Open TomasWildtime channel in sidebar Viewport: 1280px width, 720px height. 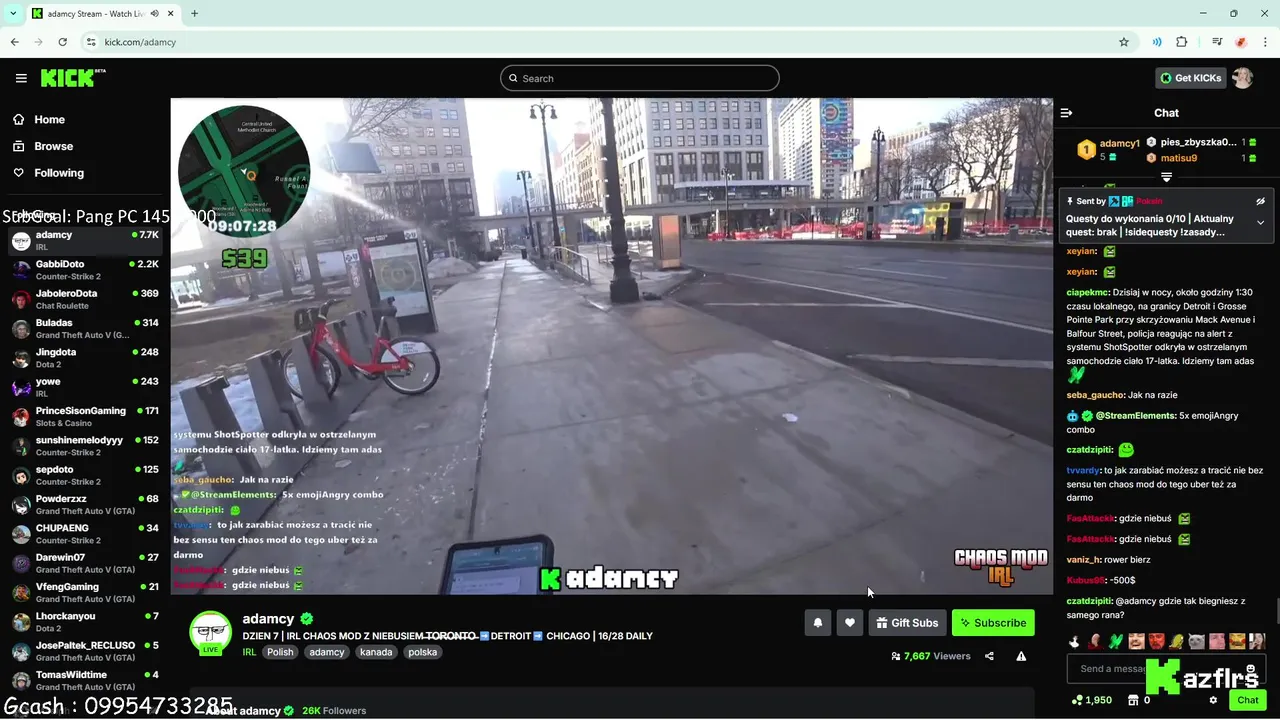click(x=85, y=680)
